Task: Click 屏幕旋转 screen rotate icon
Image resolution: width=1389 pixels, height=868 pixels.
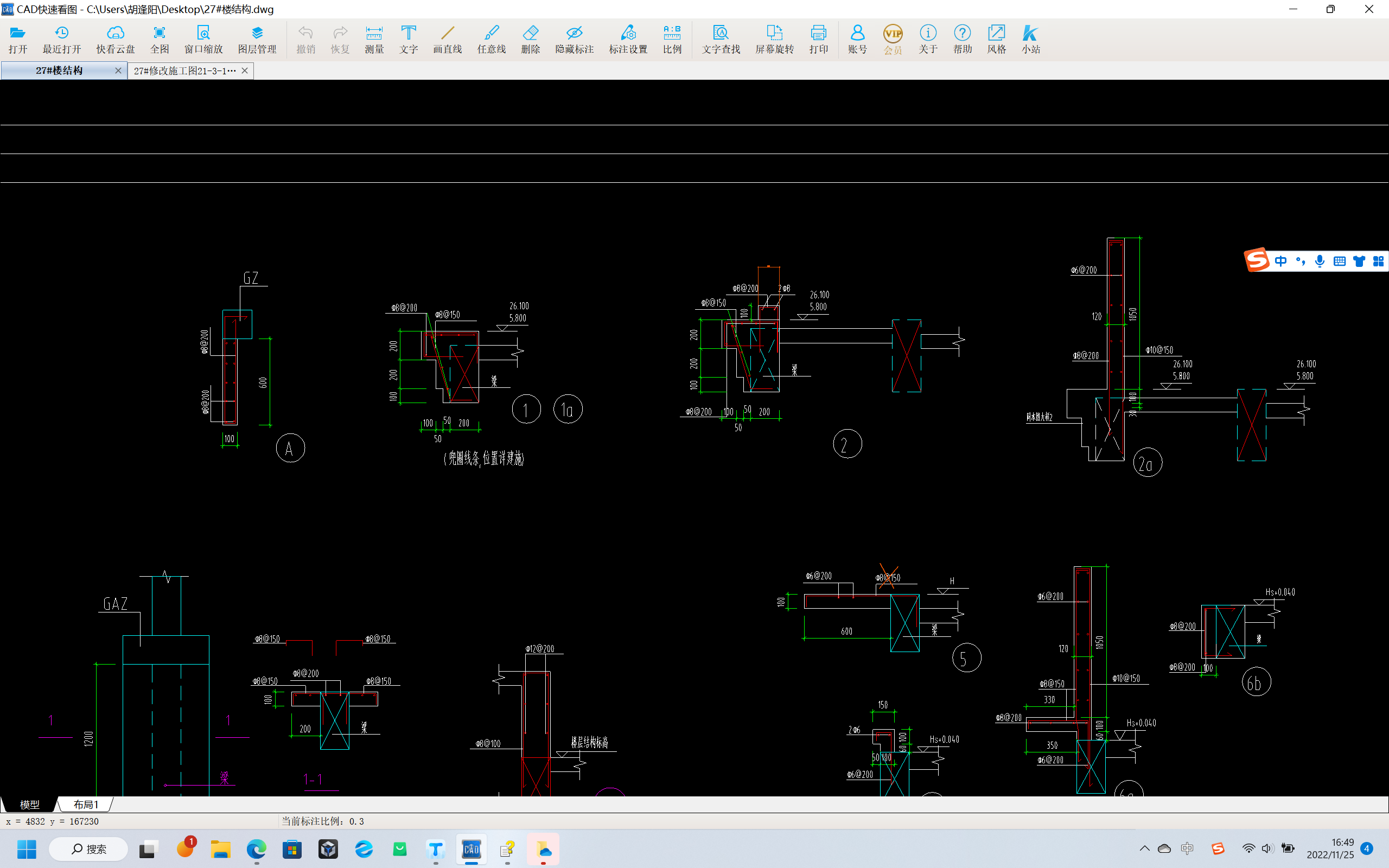Action: (x=774, y=39)
